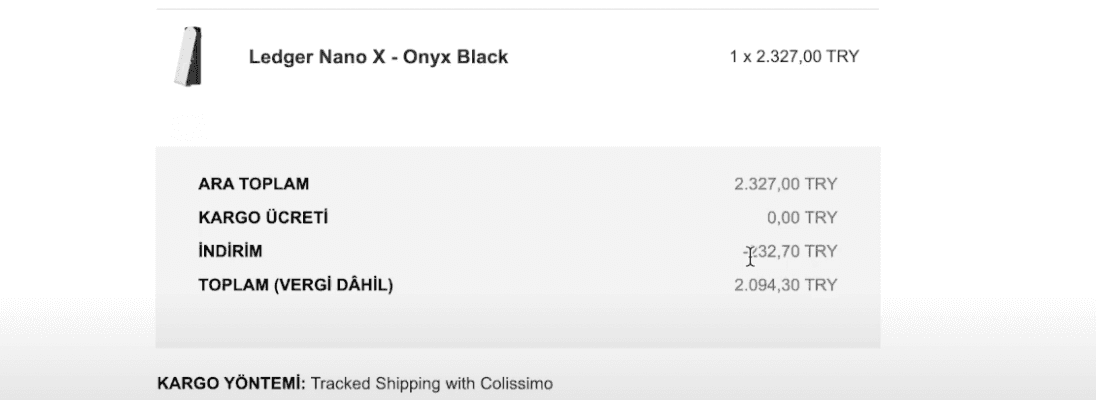This screenshot has height=400, width=1096.
Task: Click the divider line above the product
Action: 517,9
